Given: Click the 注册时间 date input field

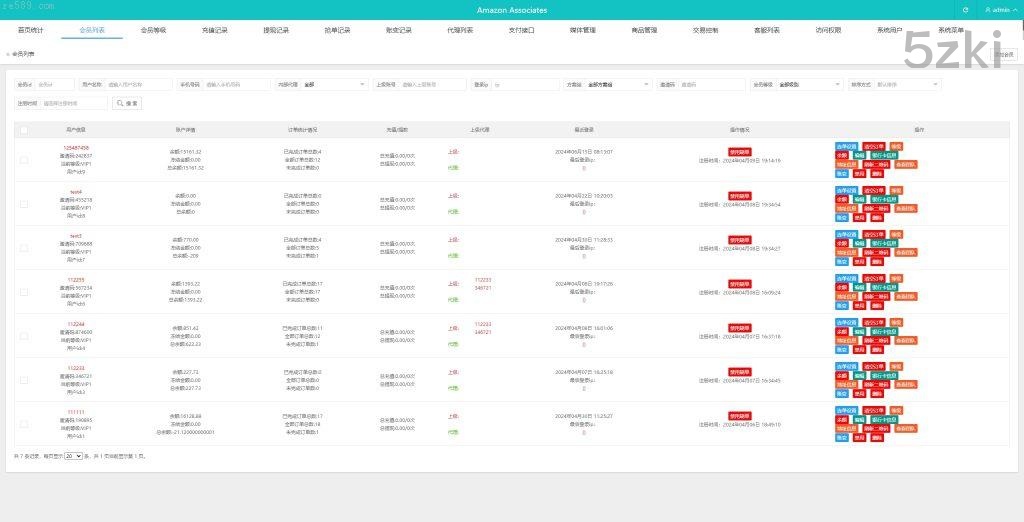Looking at the screenshot, I should [73, 103].
